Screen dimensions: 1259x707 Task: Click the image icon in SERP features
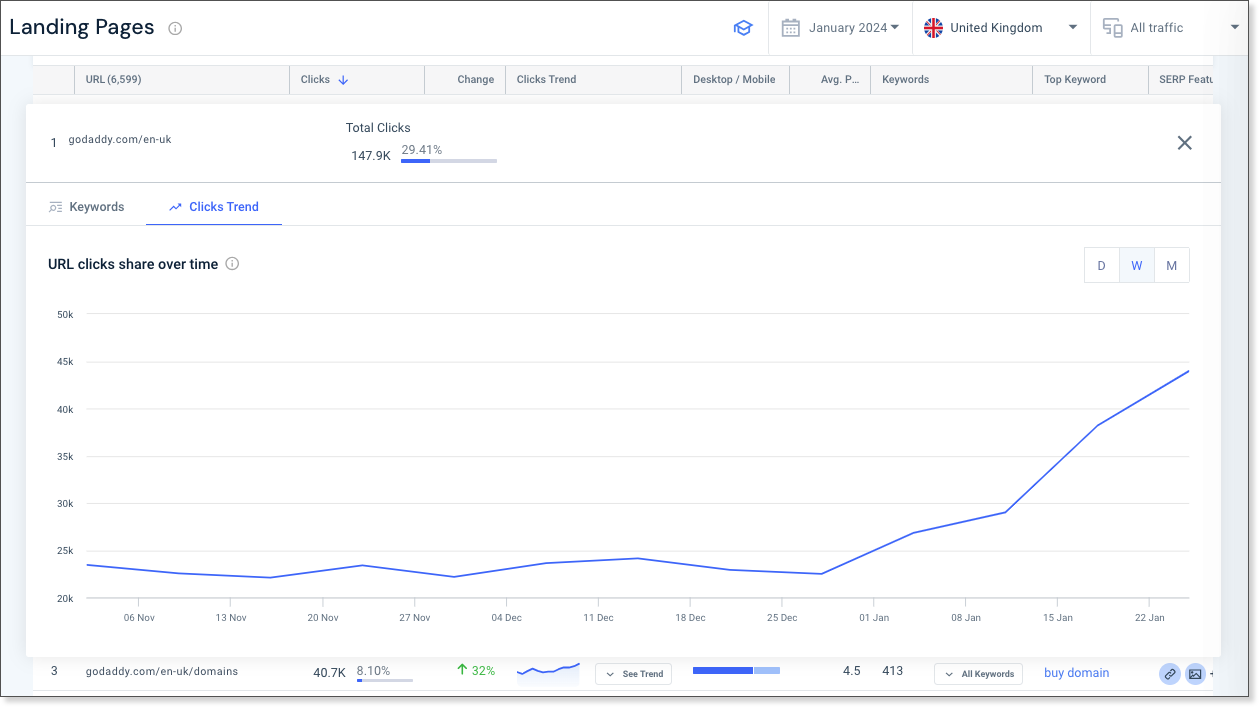[x=1195, y=674]
